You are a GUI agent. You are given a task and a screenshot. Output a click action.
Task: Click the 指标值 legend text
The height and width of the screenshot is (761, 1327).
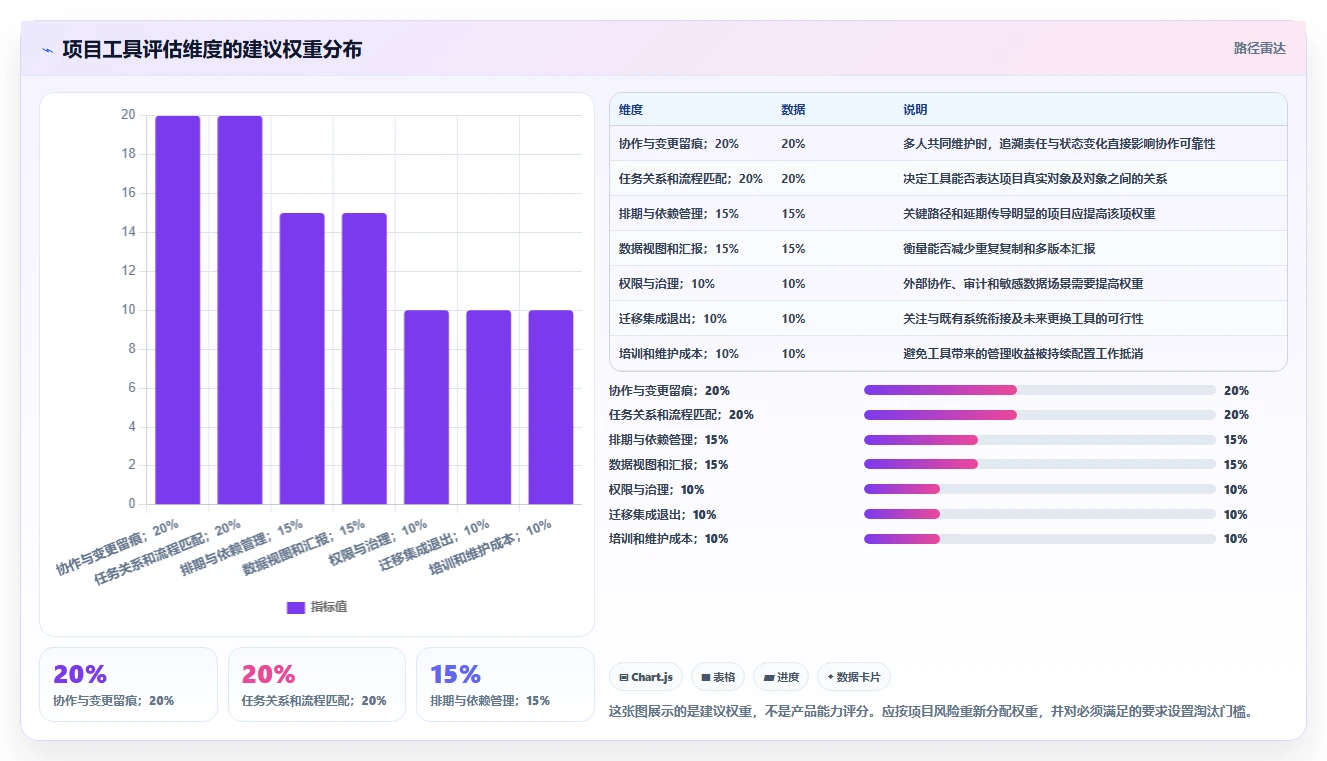pos(328,607)
